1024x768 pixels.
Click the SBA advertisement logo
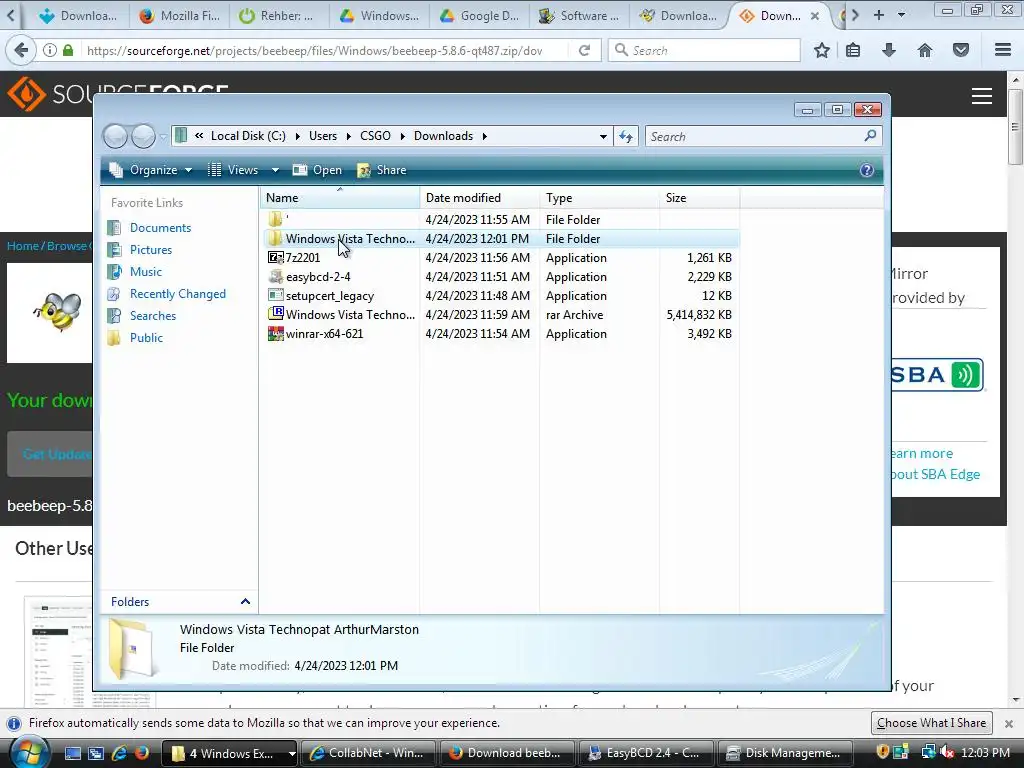pyautogui.click(x=936, y=375)
